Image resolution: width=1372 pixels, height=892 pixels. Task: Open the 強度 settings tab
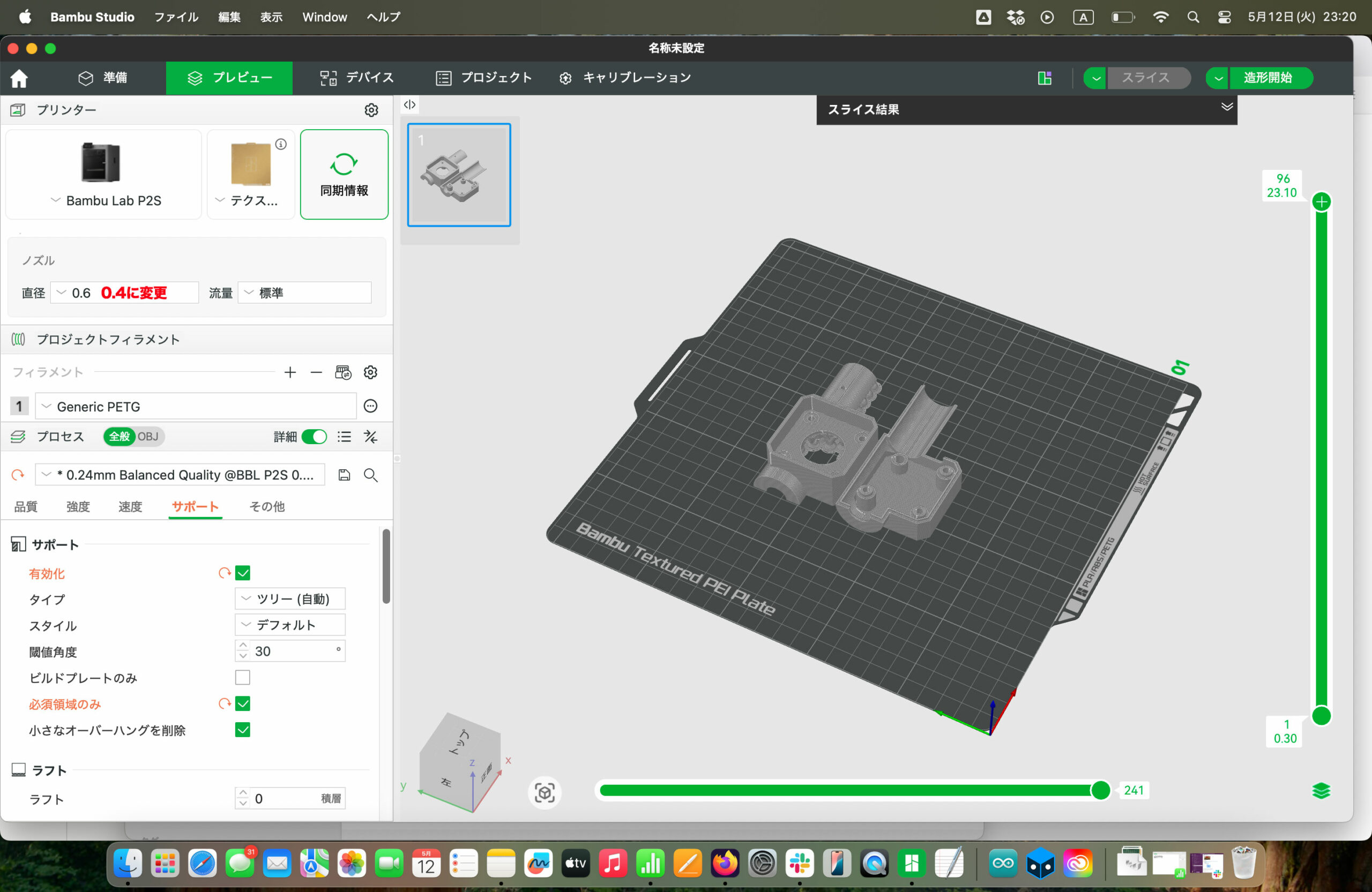tap(78, 506)
